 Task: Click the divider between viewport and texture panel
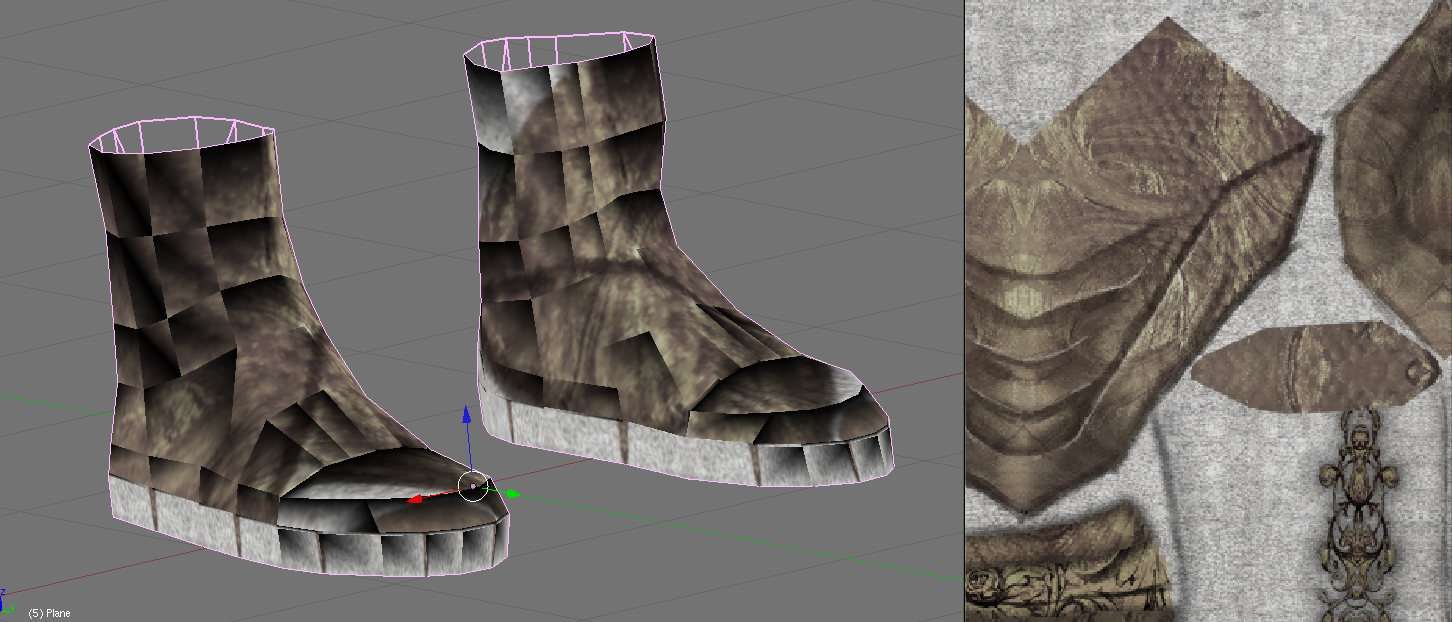964,311
